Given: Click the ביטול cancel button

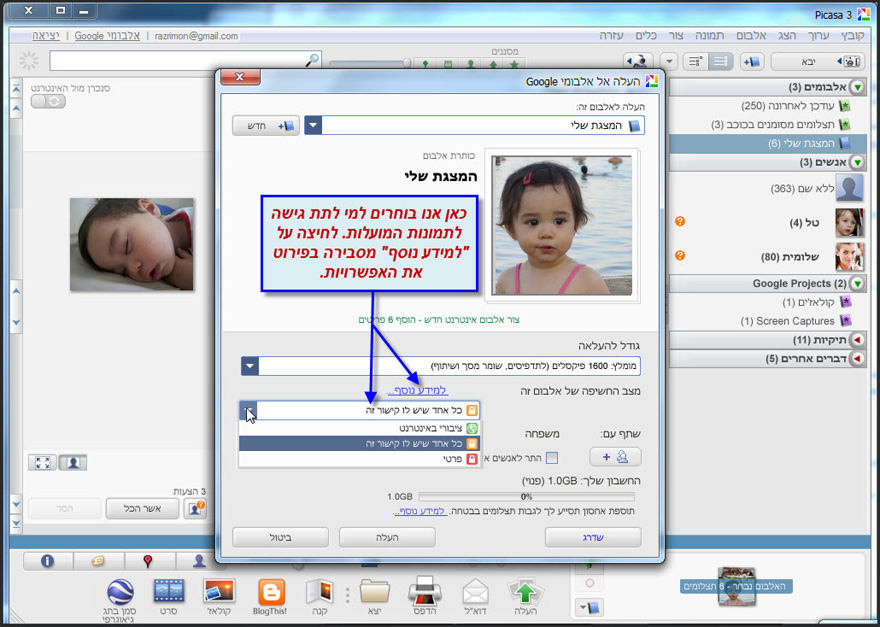Looking at the screenshot, I should [280, 537].
